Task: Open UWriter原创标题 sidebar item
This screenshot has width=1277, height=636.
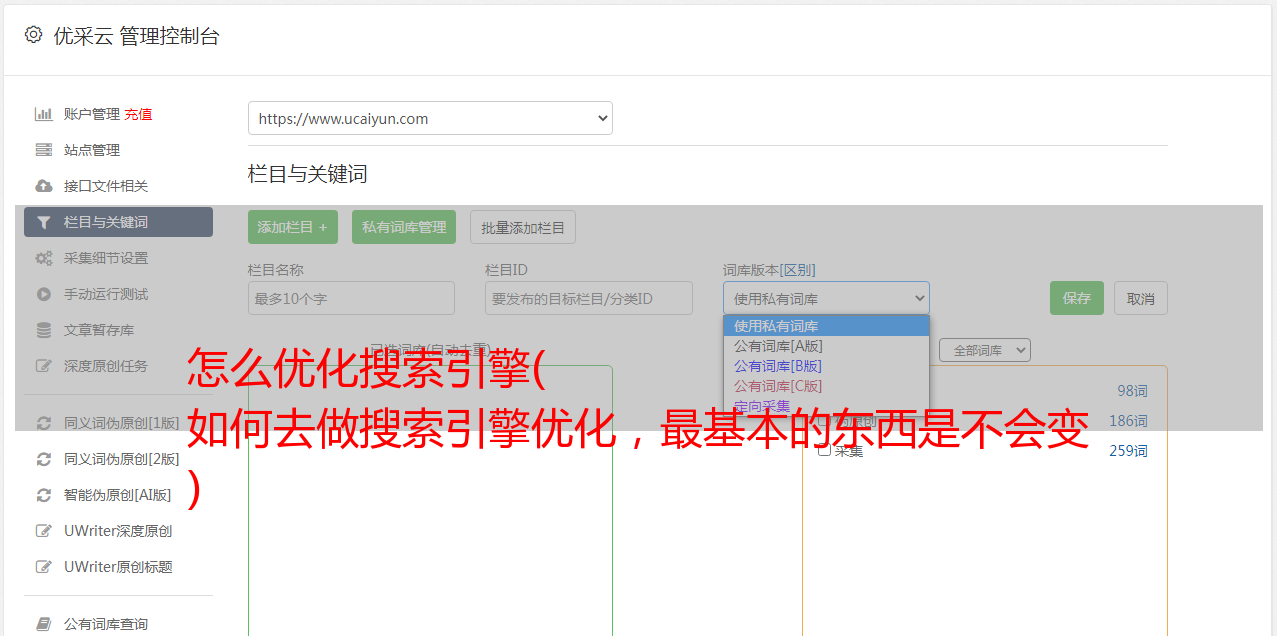Action: pyautogui.click(x=118, y=567)
